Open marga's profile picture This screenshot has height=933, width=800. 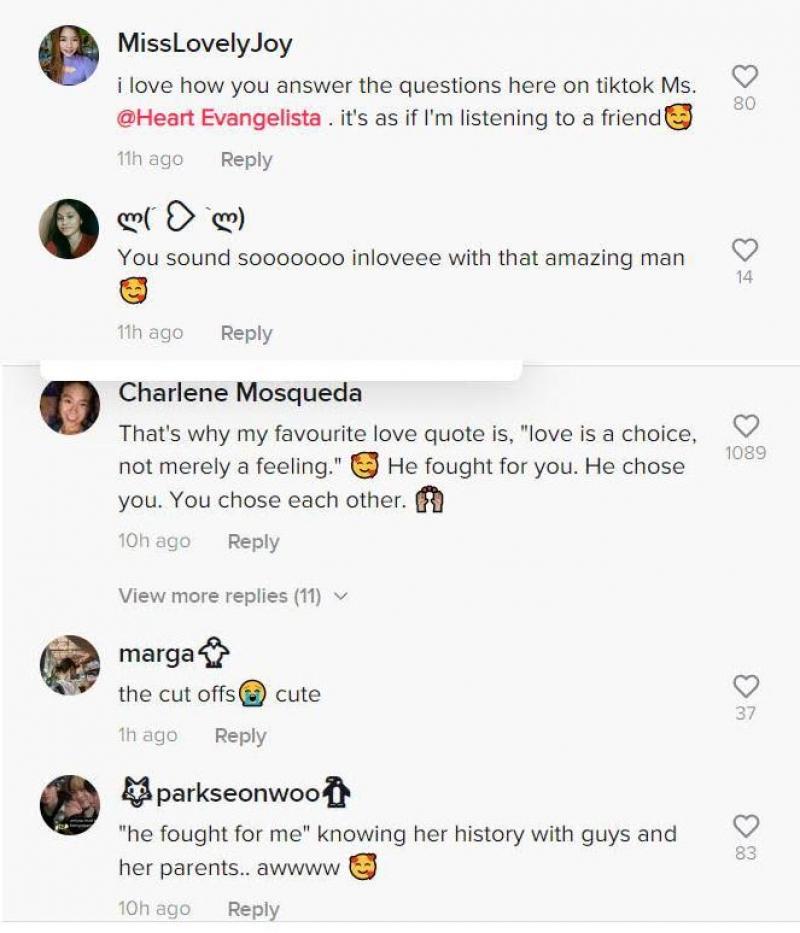[x=69, y=665]
